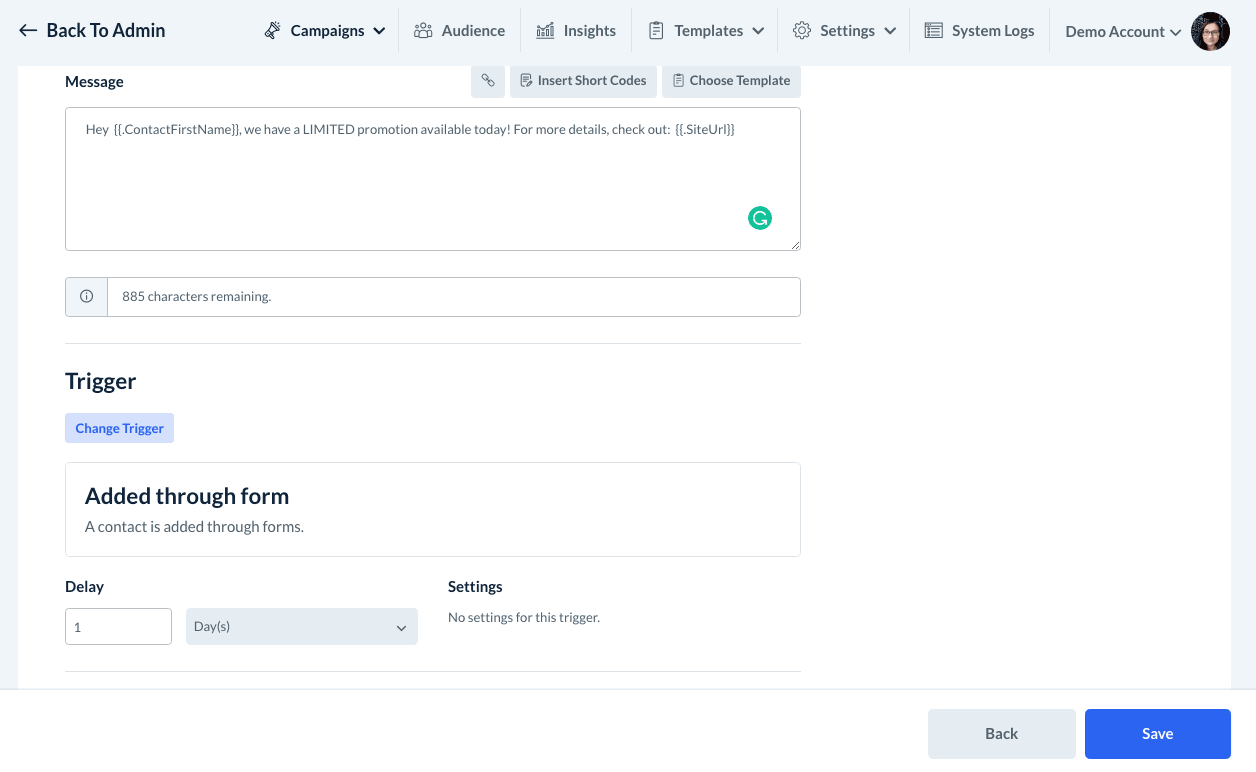The height and width of the screenshot is (772, 1256).
Task: Click the user profile avatar
Action: point(1210,32)
